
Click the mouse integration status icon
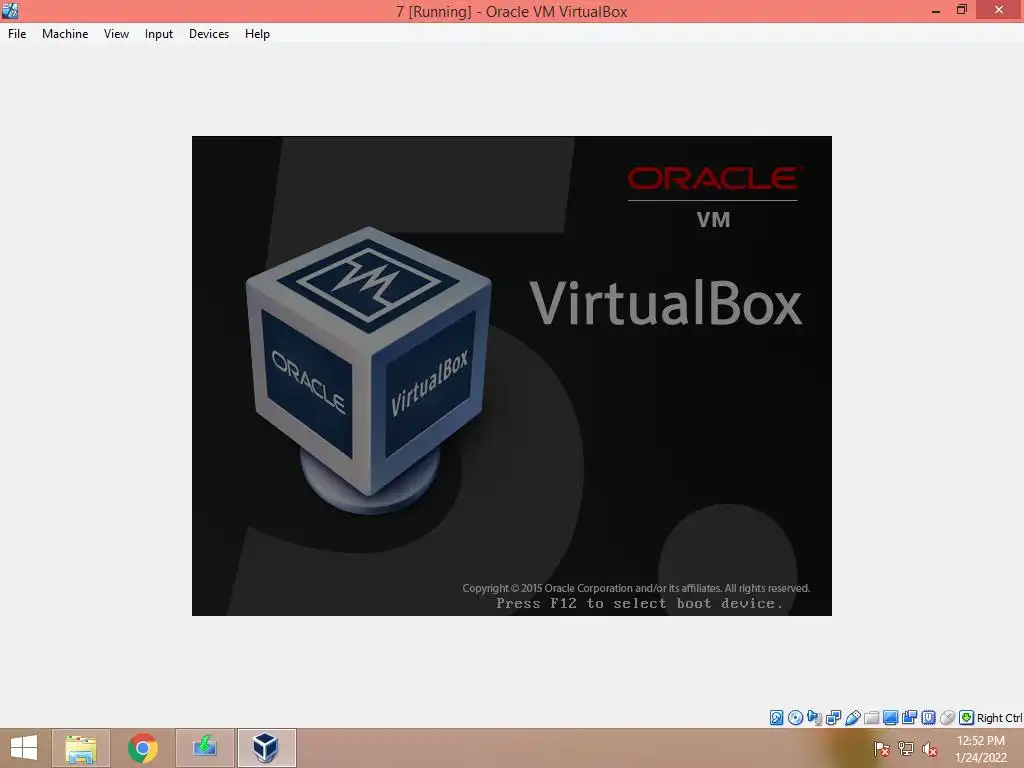click(x=947, y=718)
